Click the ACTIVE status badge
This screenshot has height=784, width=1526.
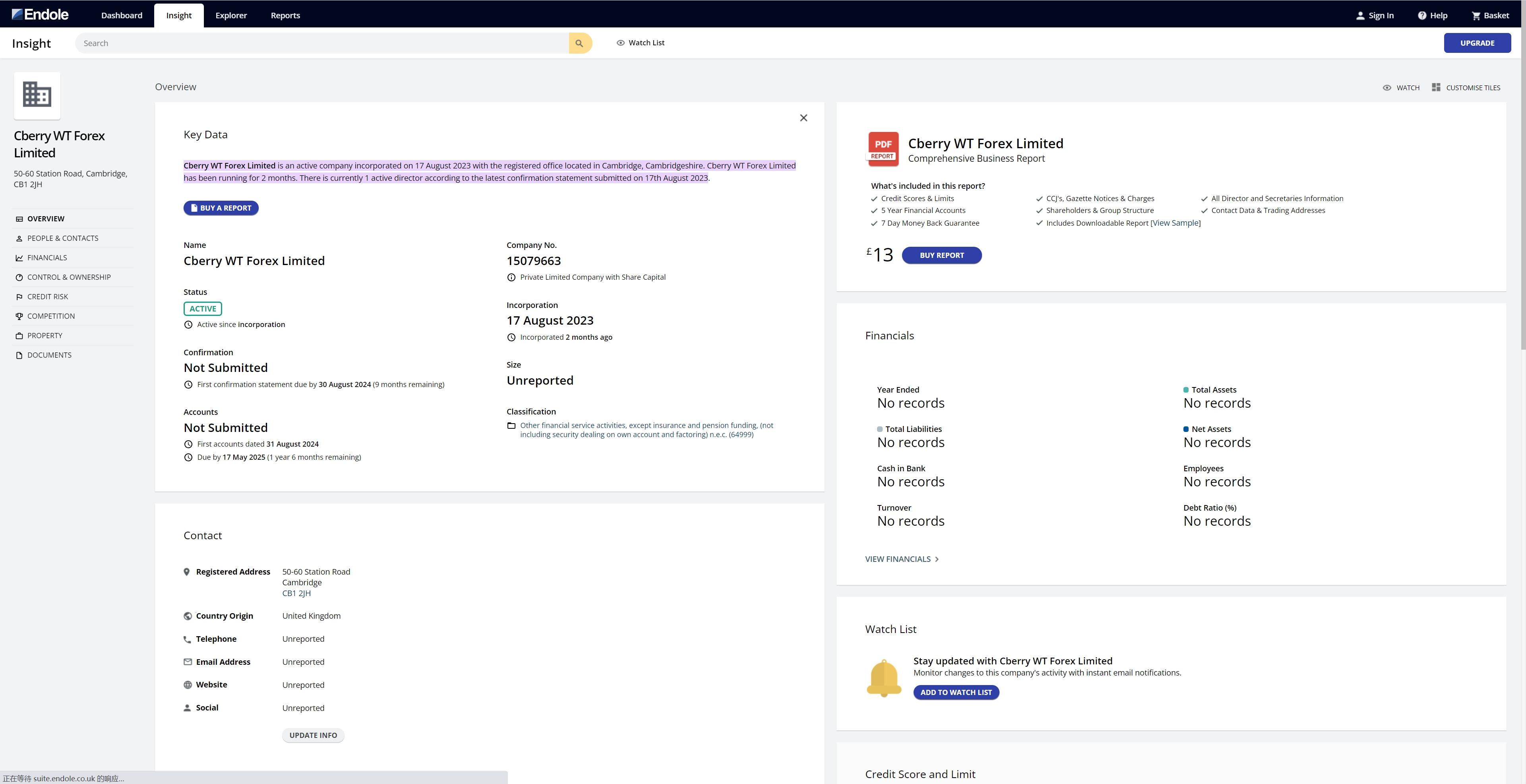click(203, 309)
